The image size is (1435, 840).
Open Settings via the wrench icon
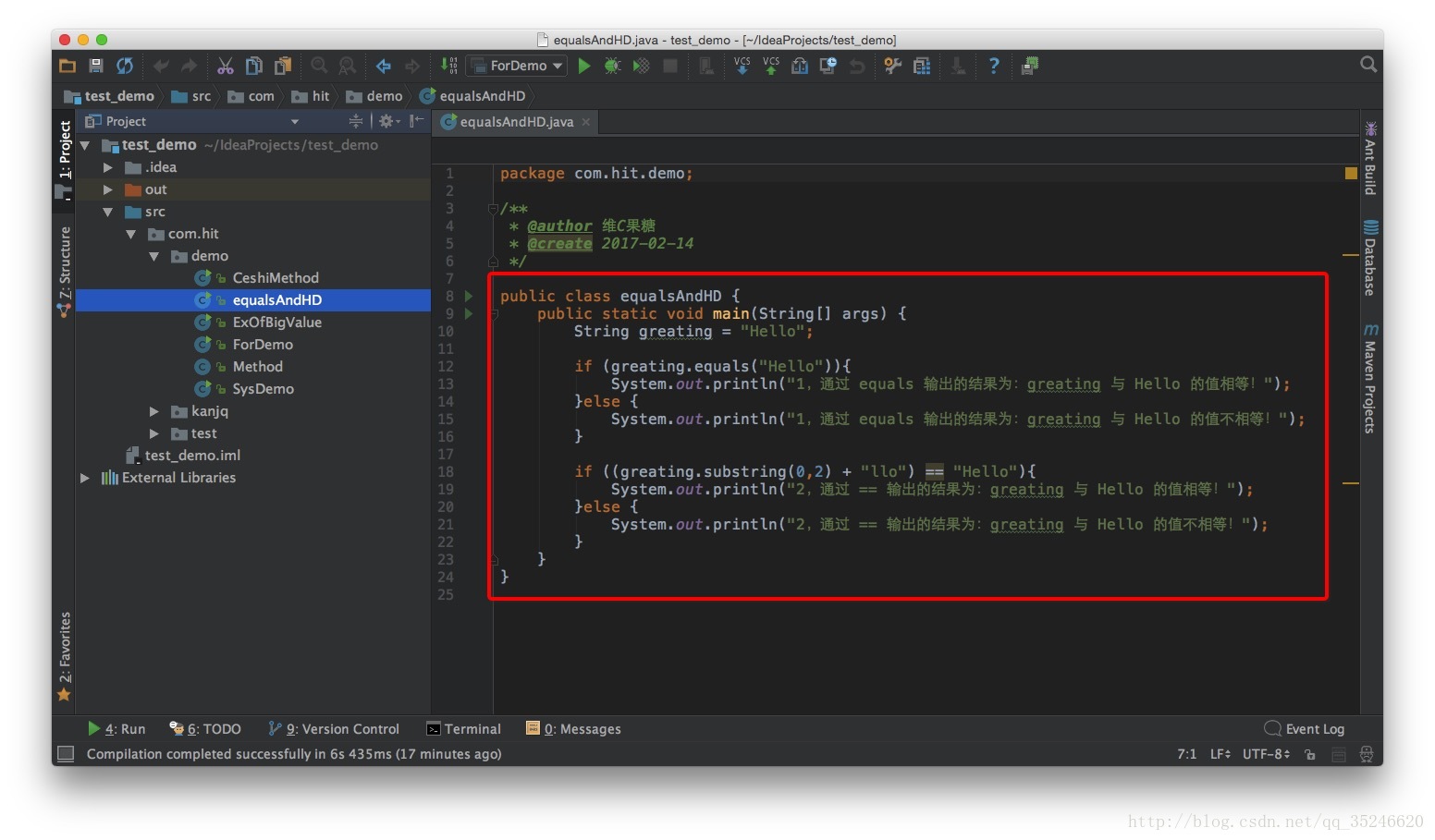coord(892,66)
